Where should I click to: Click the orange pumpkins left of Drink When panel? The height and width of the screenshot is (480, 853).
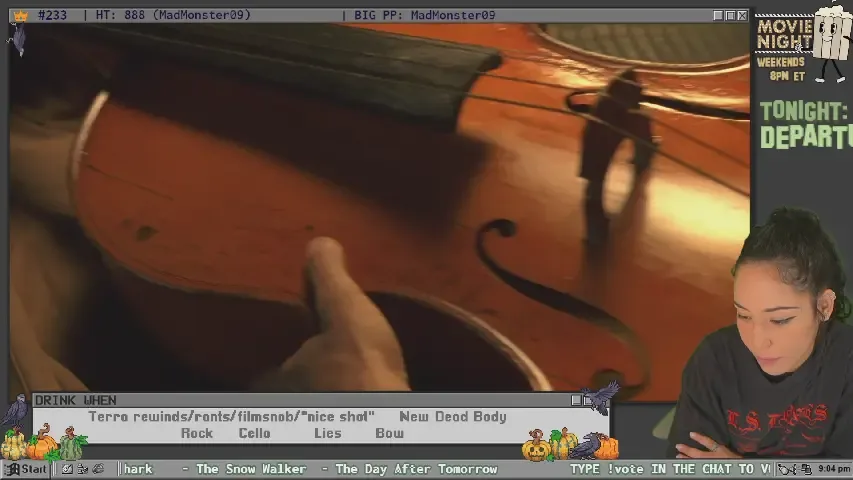coord(42,442)
